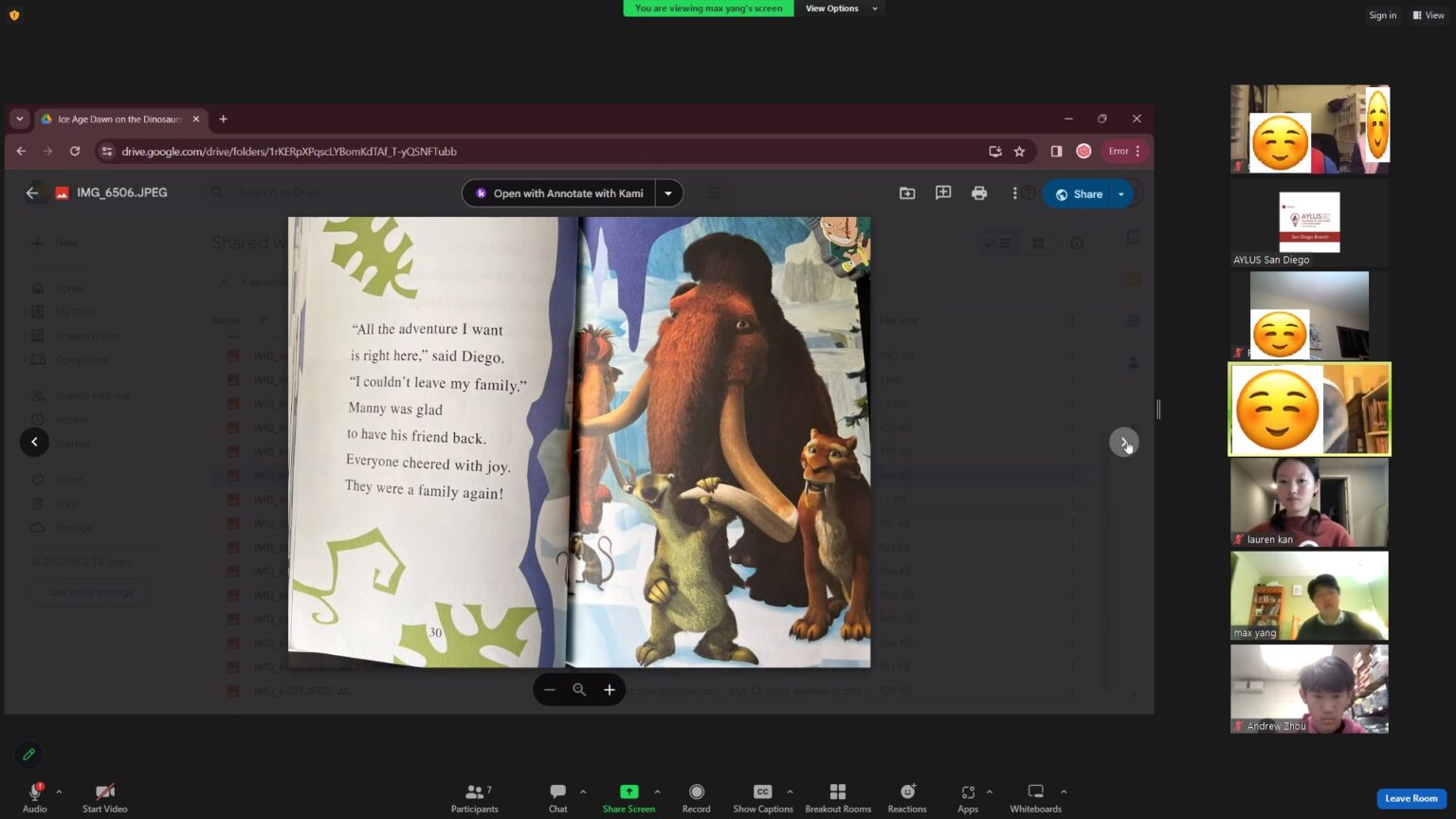Click the browser back arrow
1456x819 pixels.
coord(21,151)
